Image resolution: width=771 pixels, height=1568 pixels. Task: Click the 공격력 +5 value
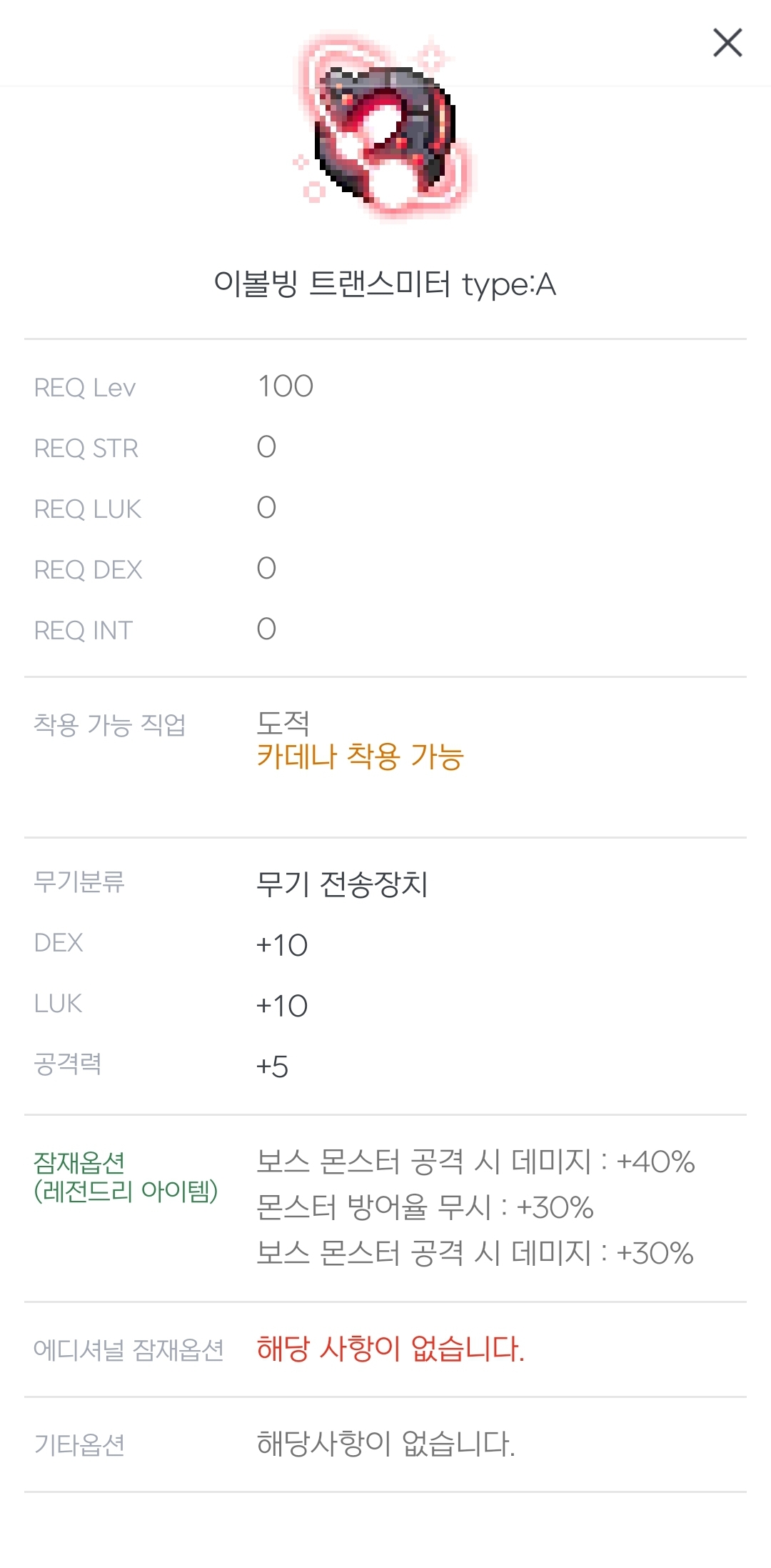[272, 1067]
